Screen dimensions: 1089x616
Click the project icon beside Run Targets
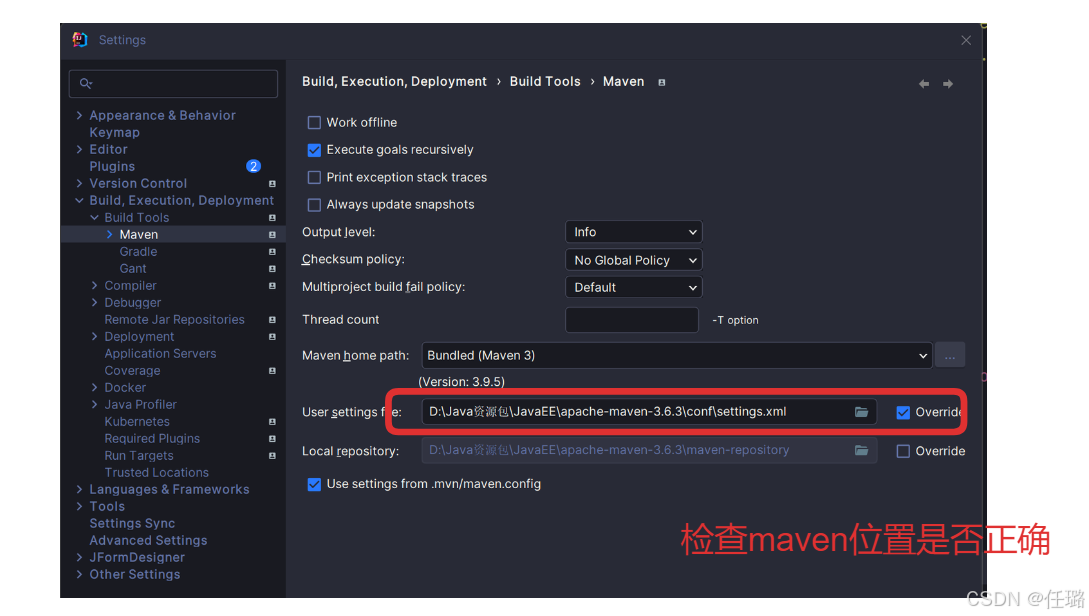click(272, 456)
